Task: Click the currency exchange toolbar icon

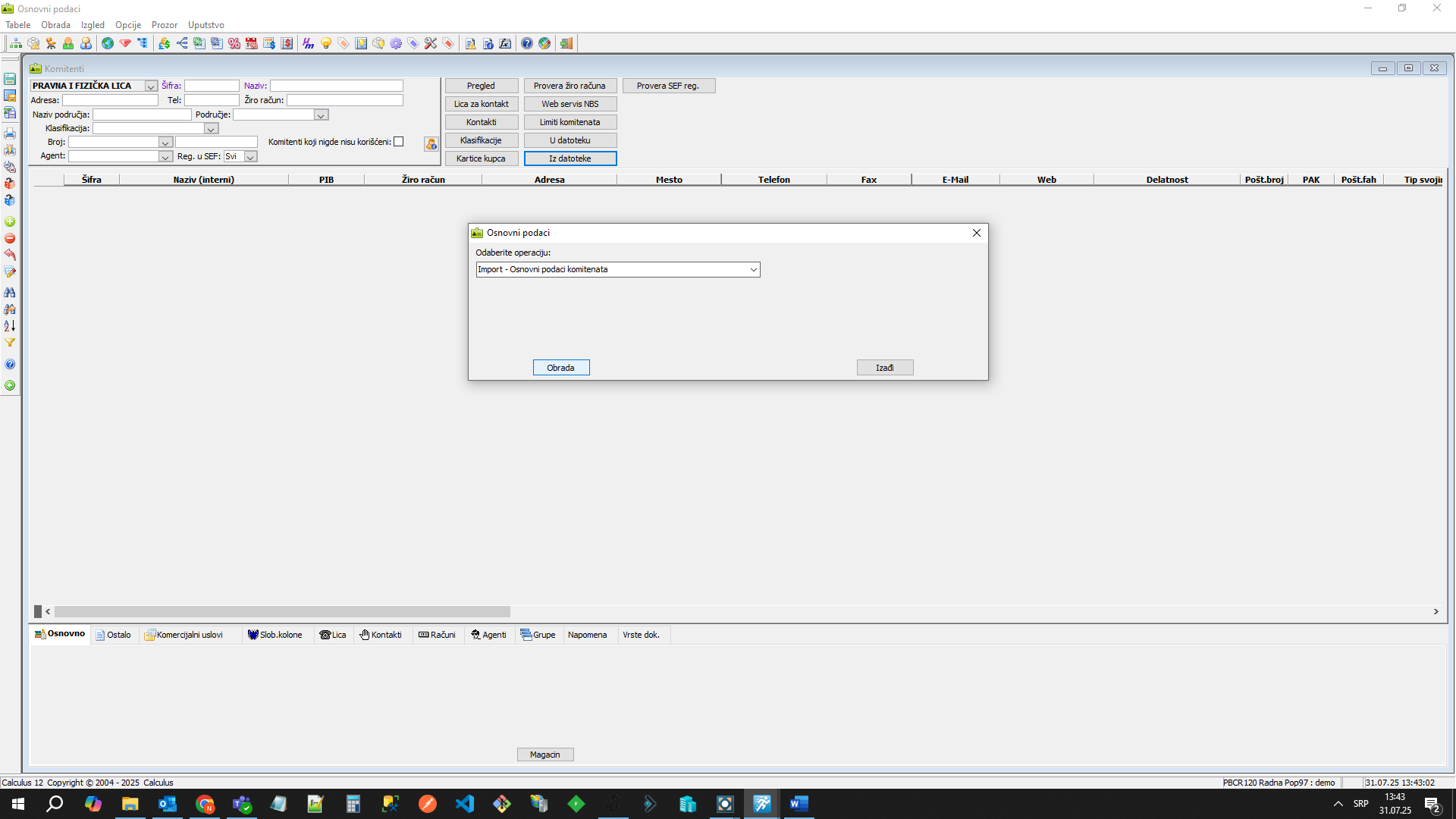Action: [x=164, y=44]
